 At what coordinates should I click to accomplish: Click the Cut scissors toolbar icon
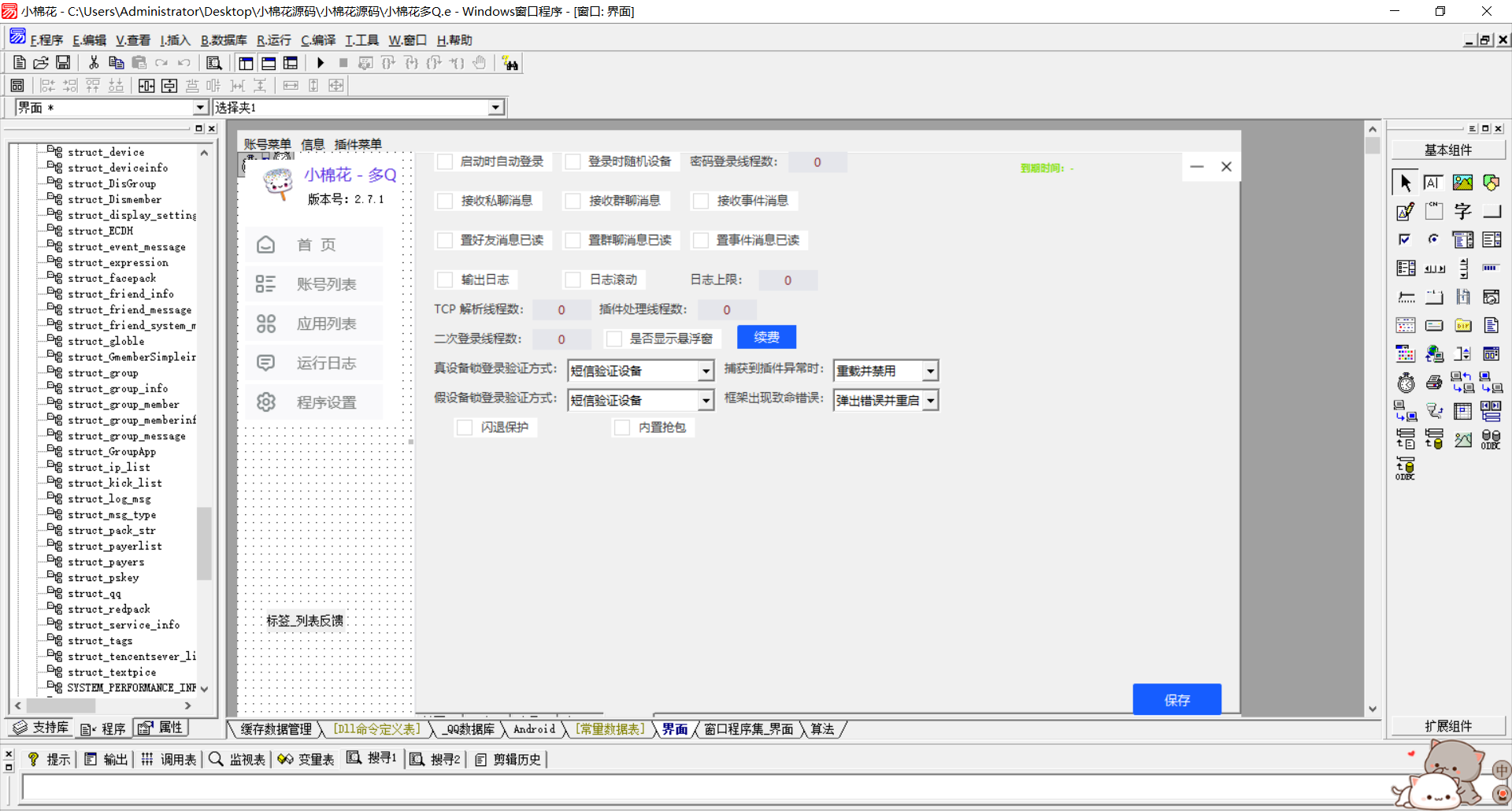click(x=94, y=63)
